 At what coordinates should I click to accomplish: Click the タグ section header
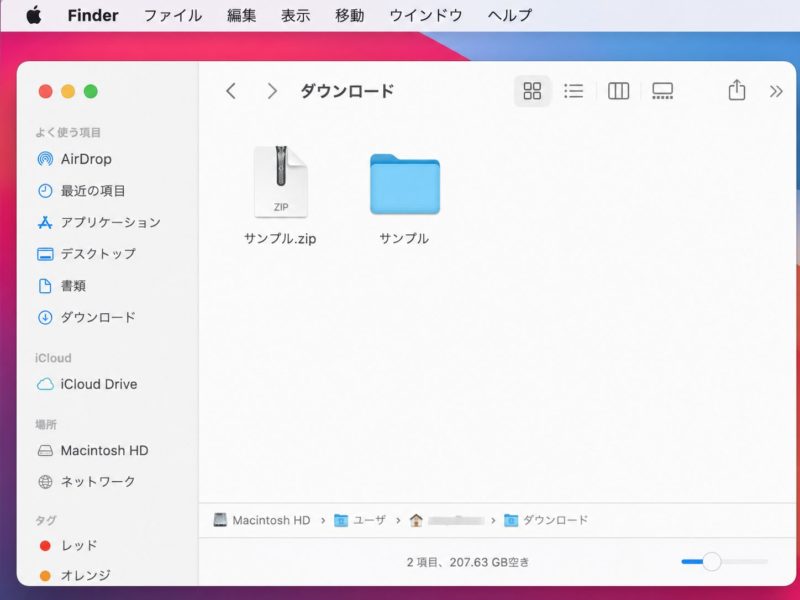[x=46, y=520]
